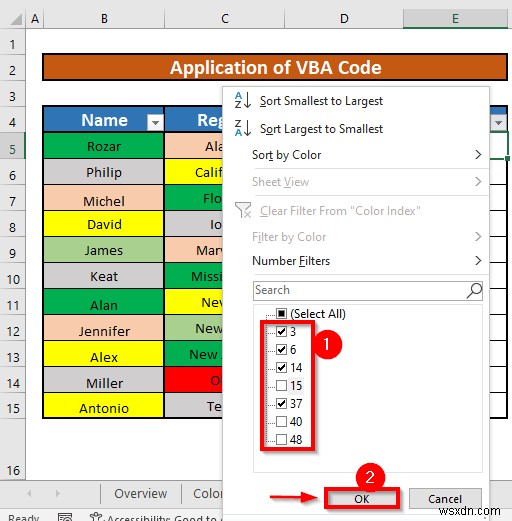Click the Jennifer cell
Image resolution: width=512 pixels, height=521 pixels.
click(x=104, y=328)
